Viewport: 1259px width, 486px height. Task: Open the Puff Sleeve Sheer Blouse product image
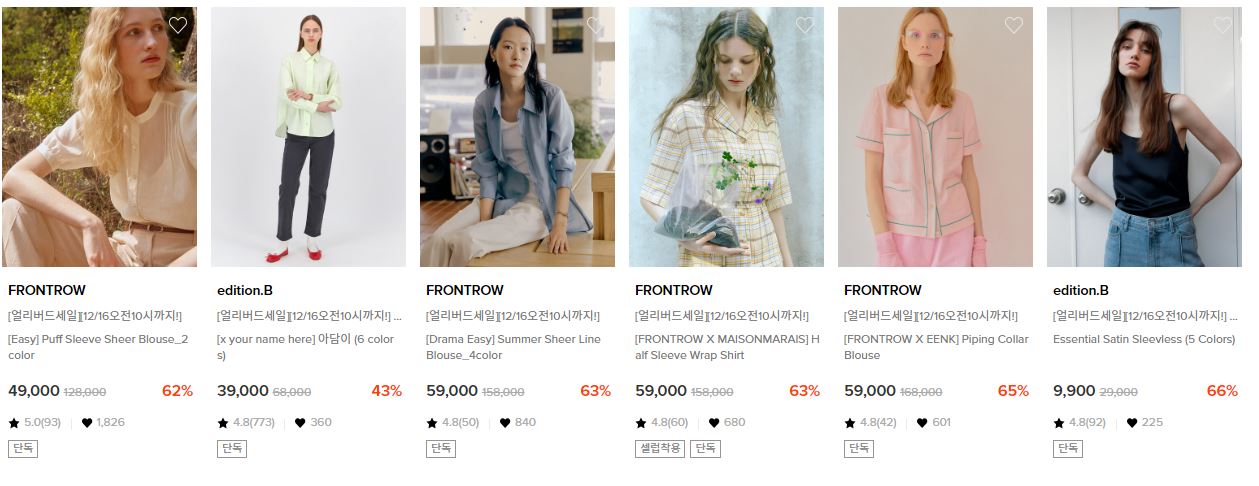coord(99,137)
